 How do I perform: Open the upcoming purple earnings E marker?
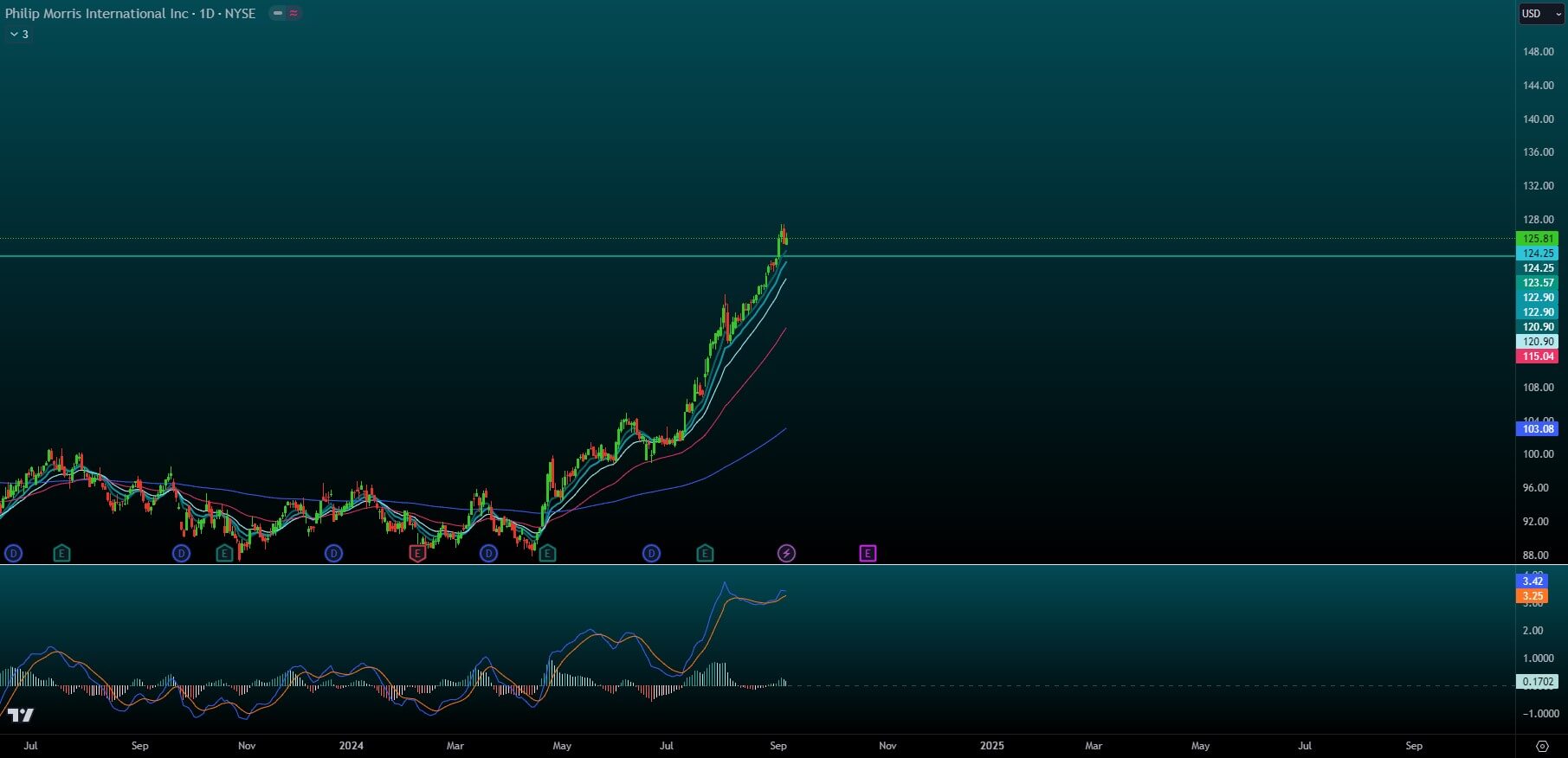tap(868, 553)
